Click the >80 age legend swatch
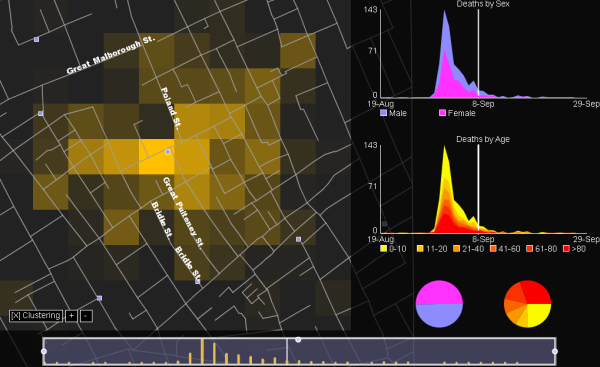600x367 pixels. click(x=566, y=248)
